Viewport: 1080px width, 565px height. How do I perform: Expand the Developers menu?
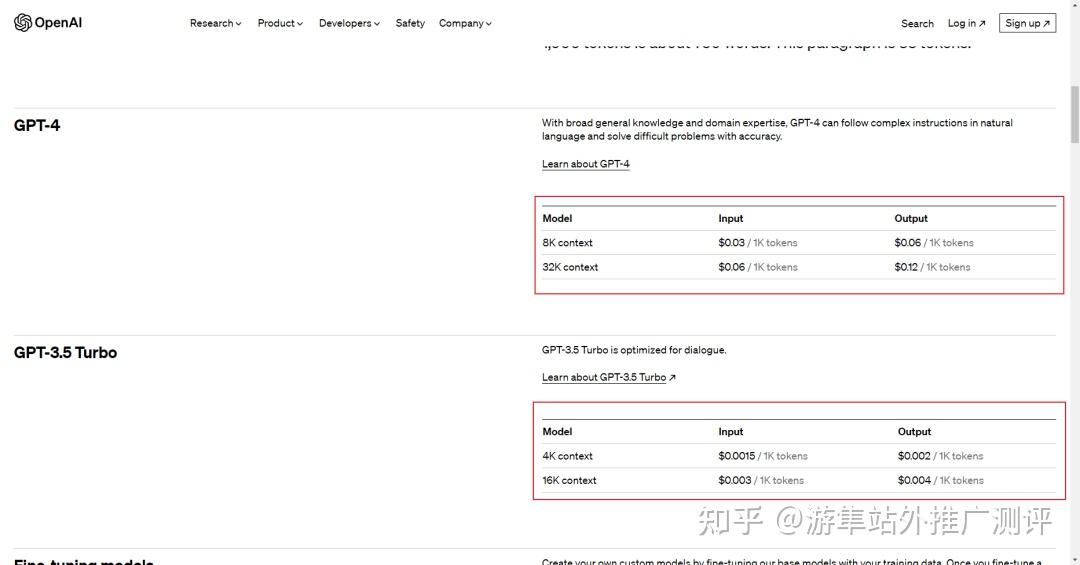(x=349, y=23)
